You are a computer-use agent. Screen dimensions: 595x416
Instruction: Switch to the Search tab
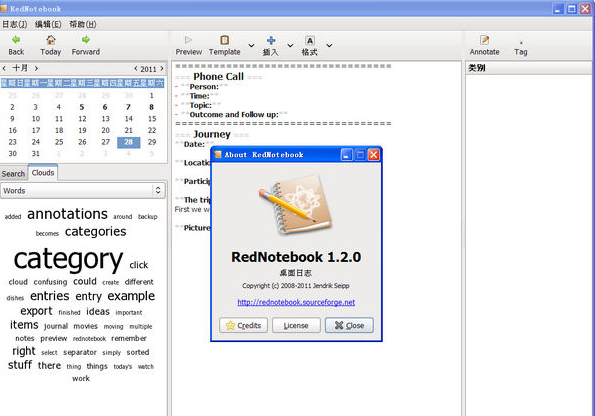click(x=13, y=173)
